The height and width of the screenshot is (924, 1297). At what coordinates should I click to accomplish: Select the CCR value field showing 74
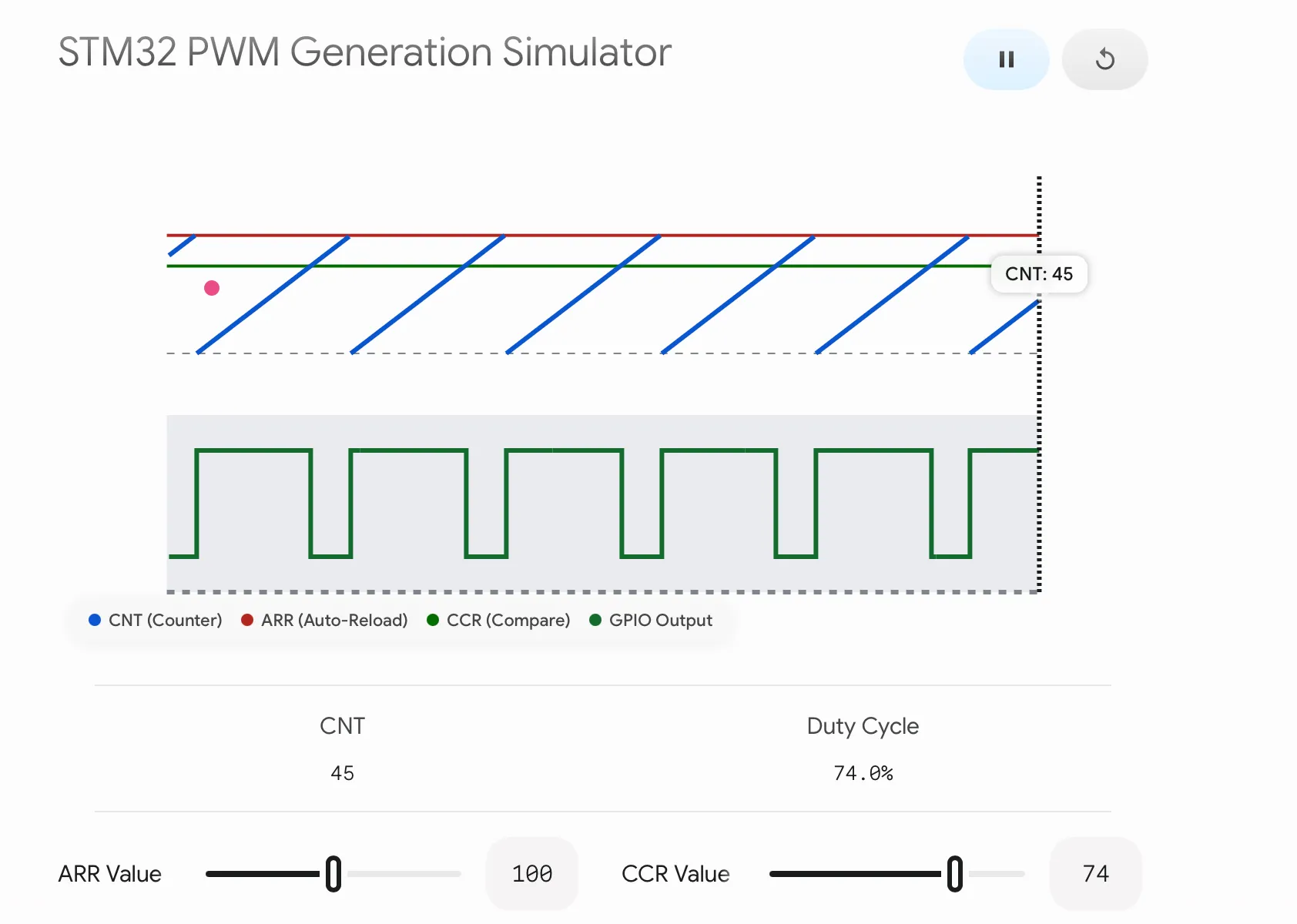[1096, 874]
